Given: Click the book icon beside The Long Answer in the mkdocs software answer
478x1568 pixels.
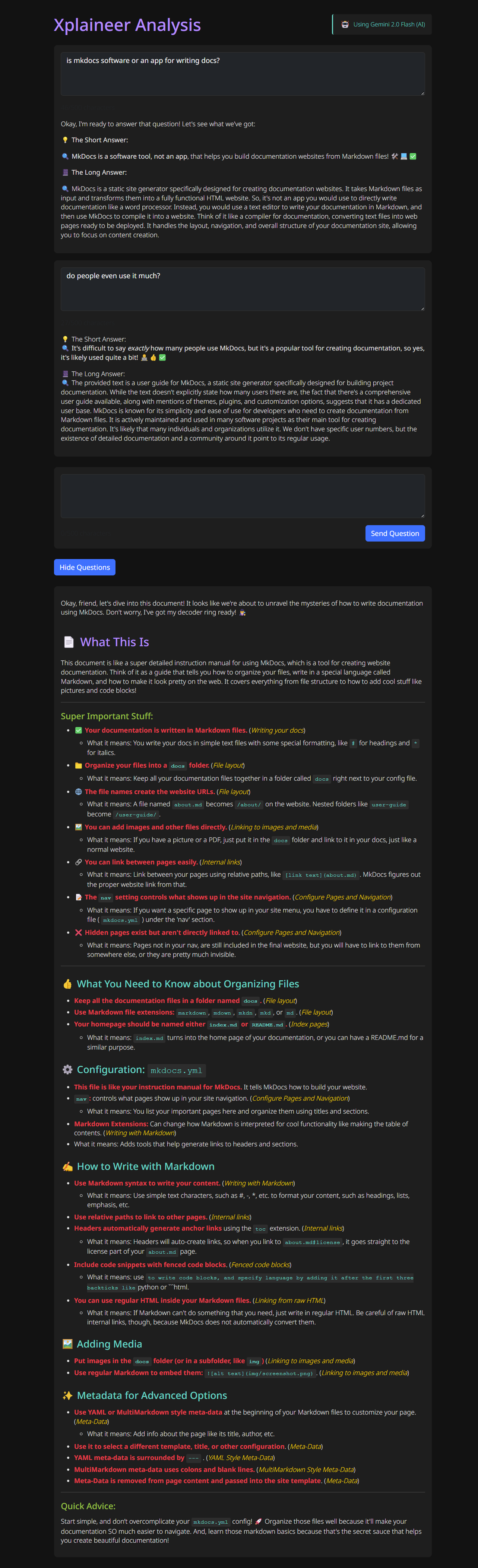Looking at the screenshot, I should point(65,172).
